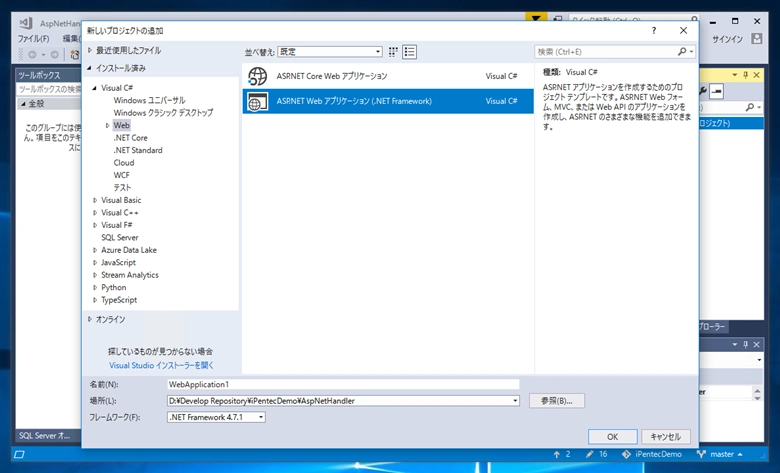Click the wrench properties icon in Solution Explorer
This screenshot has width=780, height=473.
703,91
